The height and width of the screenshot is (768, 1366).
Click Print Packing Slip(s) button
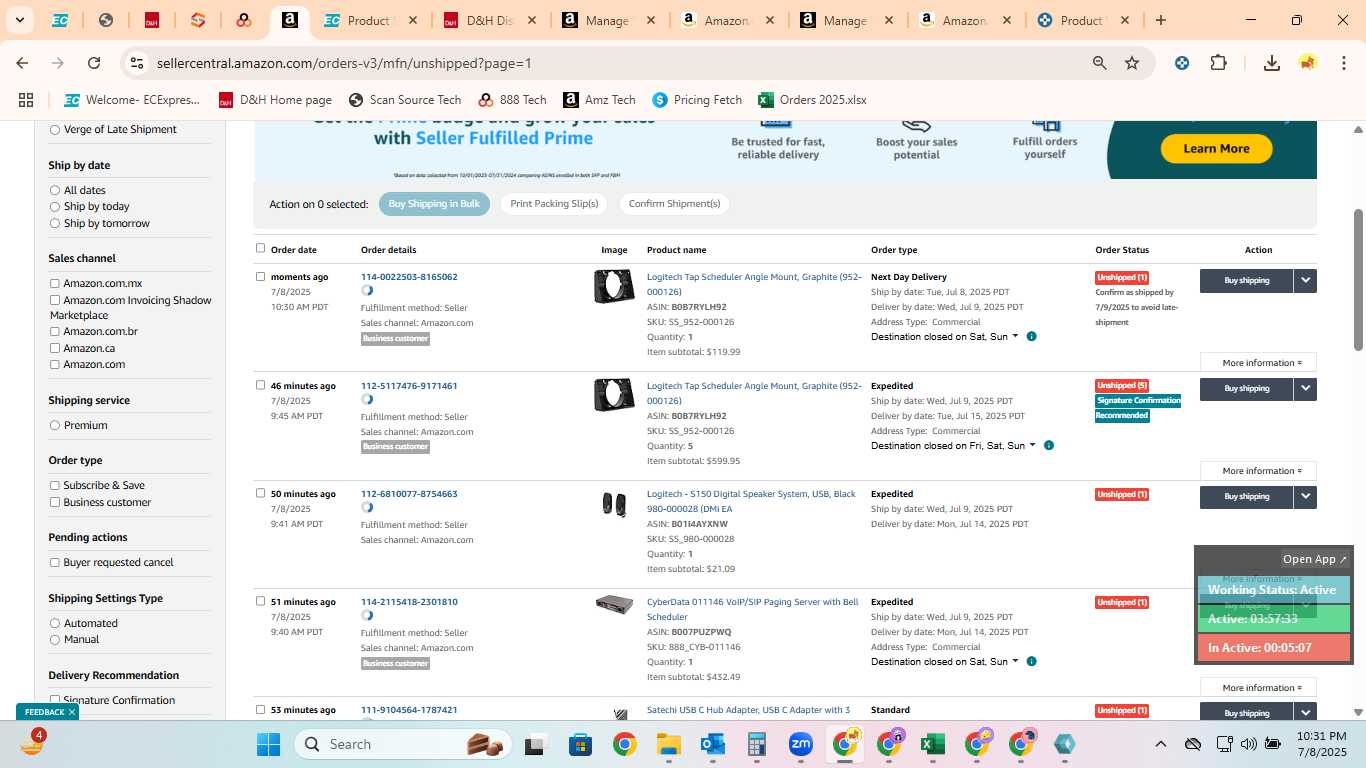click(554, 204)
